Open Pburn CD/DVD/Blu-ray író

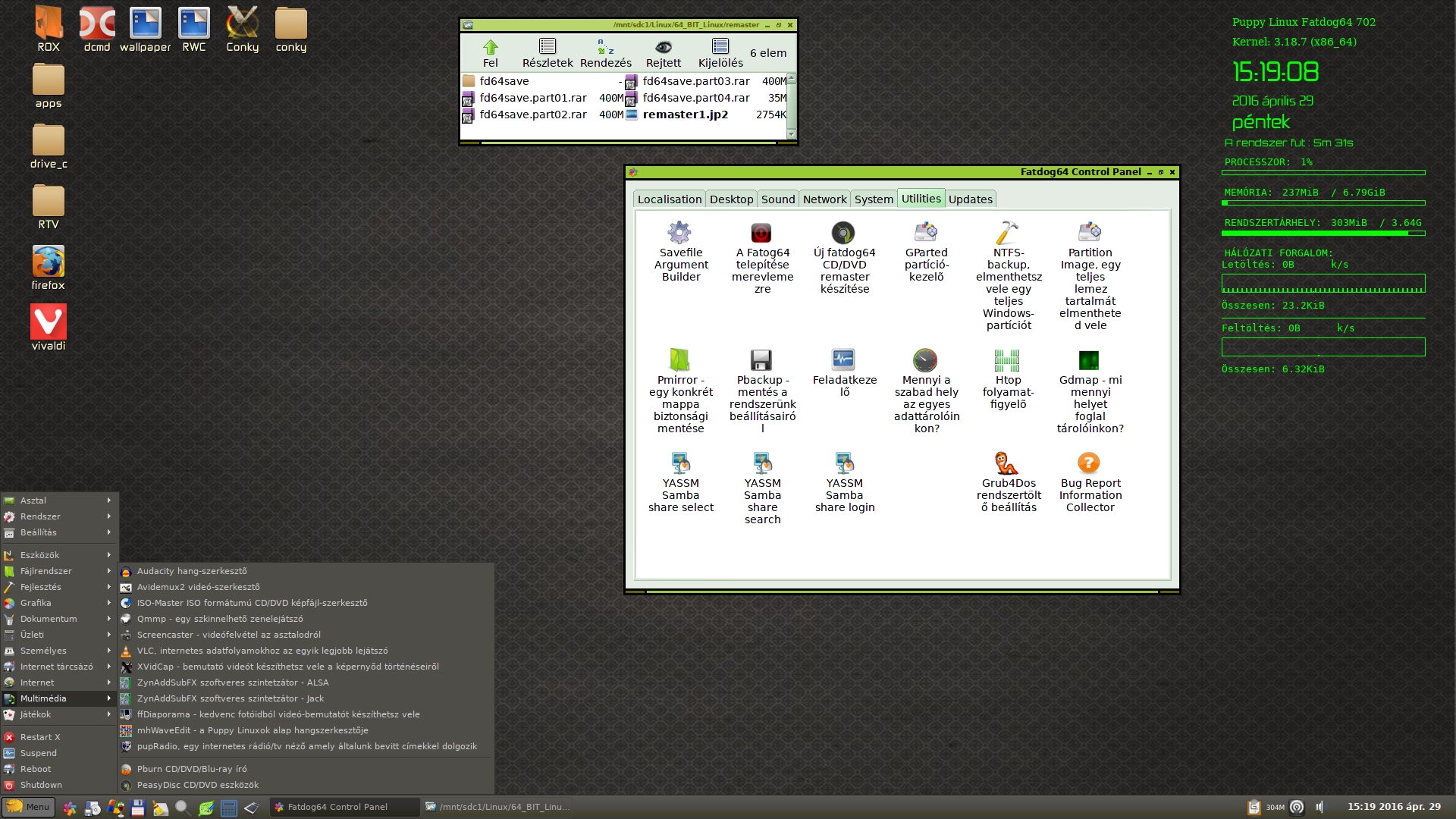[x=306, y=769]
